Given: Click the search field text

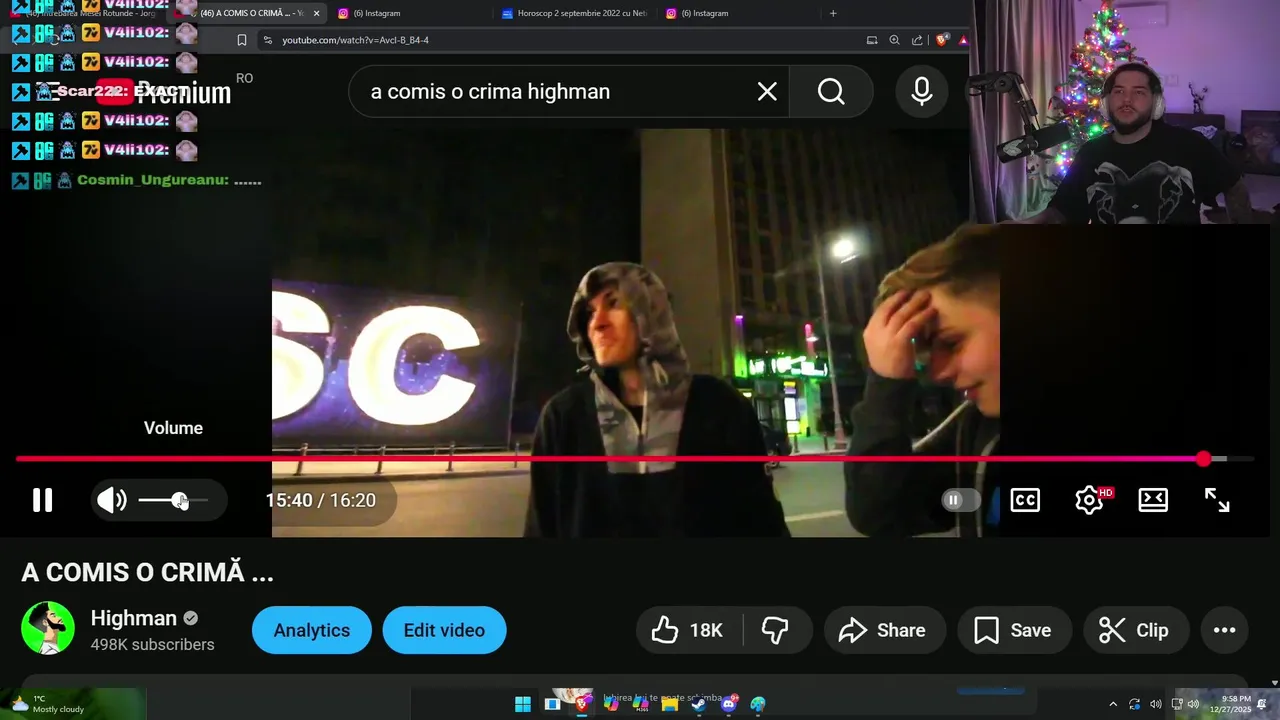Looking at the screenshot, I should pyautogui.click(x=490, y=92).
